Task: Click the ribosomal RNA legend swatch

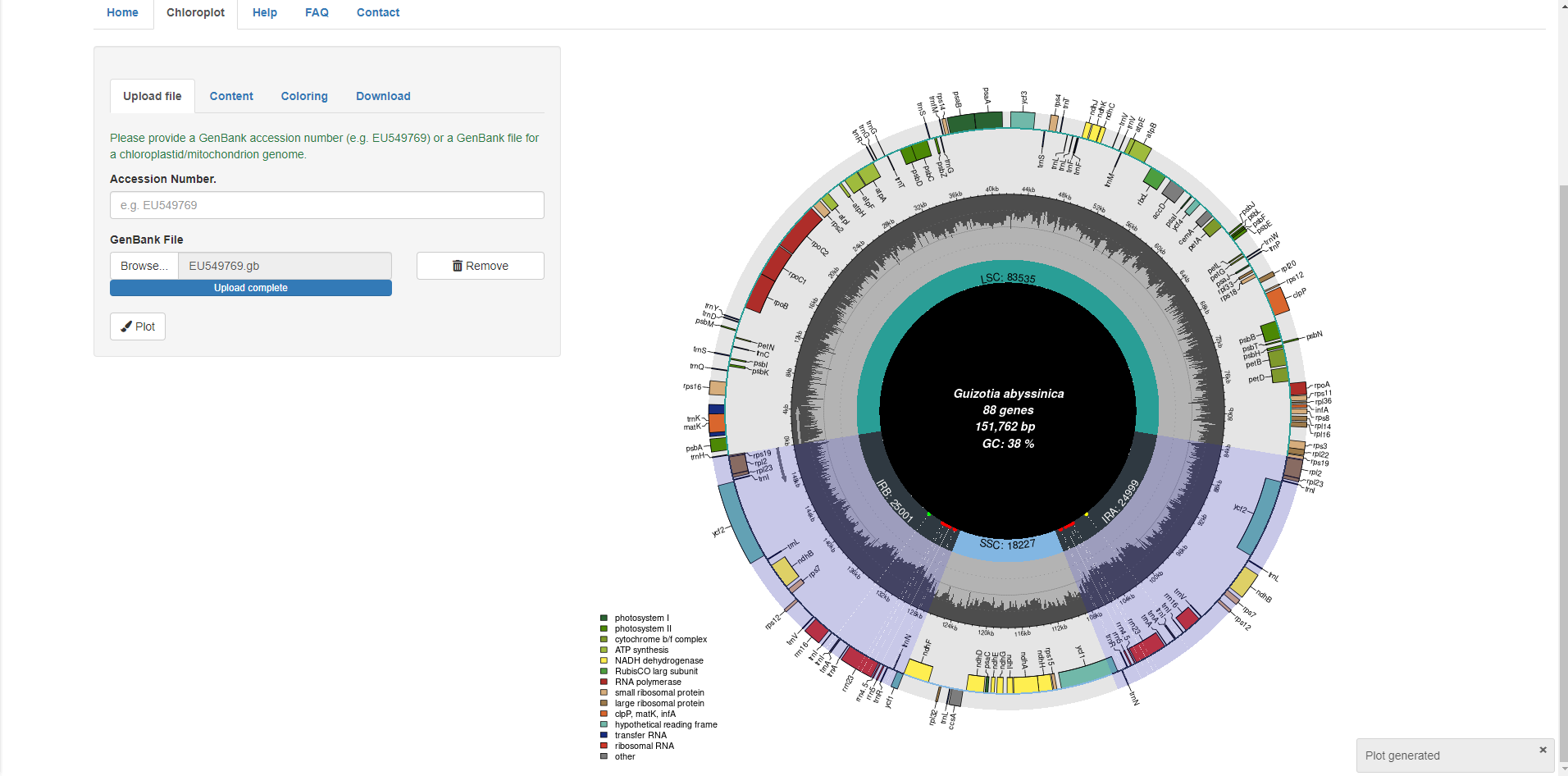Action: click(x=604, y=746)
